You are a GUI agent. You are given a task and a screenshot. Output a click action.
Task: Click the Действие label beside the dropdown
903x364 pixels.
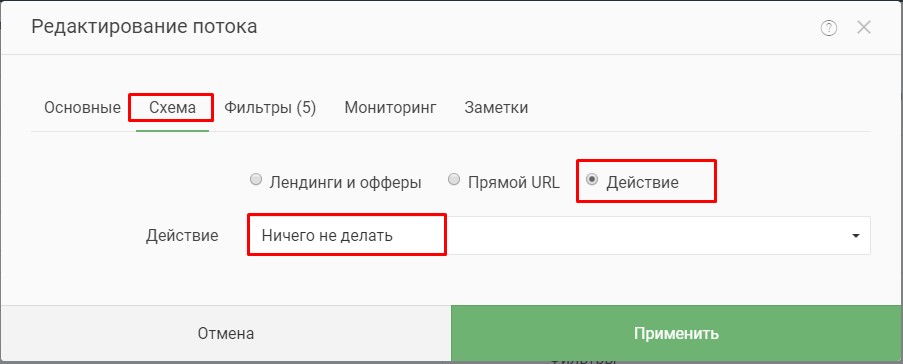point(182,236)
